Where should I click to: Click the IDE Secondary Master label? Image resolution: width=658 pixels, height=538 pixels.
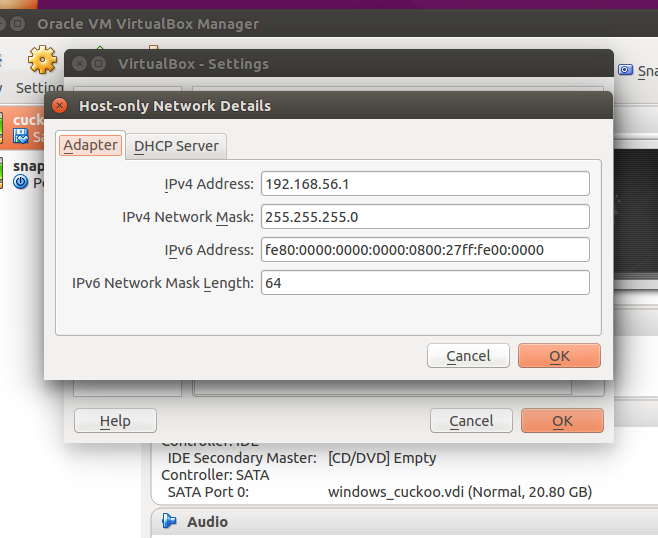(x=242, y=458)
